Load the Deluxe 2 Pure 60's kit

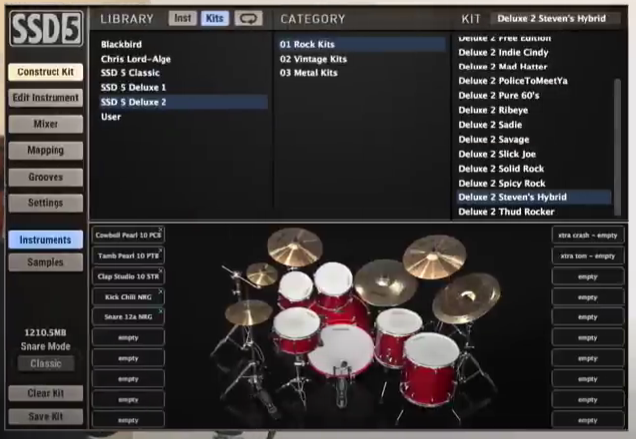(x=534, y=95)
